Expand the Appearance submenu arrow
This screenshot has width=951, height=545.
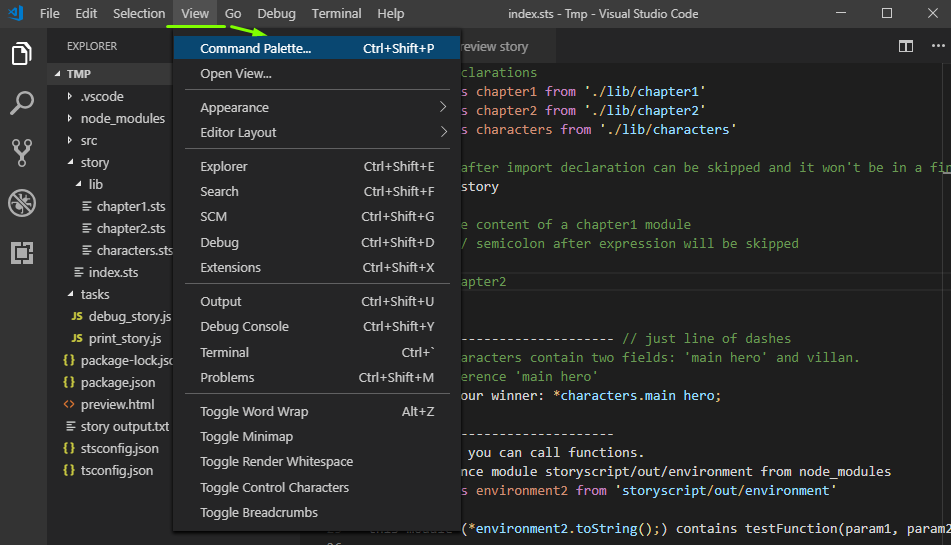point(443,107)
